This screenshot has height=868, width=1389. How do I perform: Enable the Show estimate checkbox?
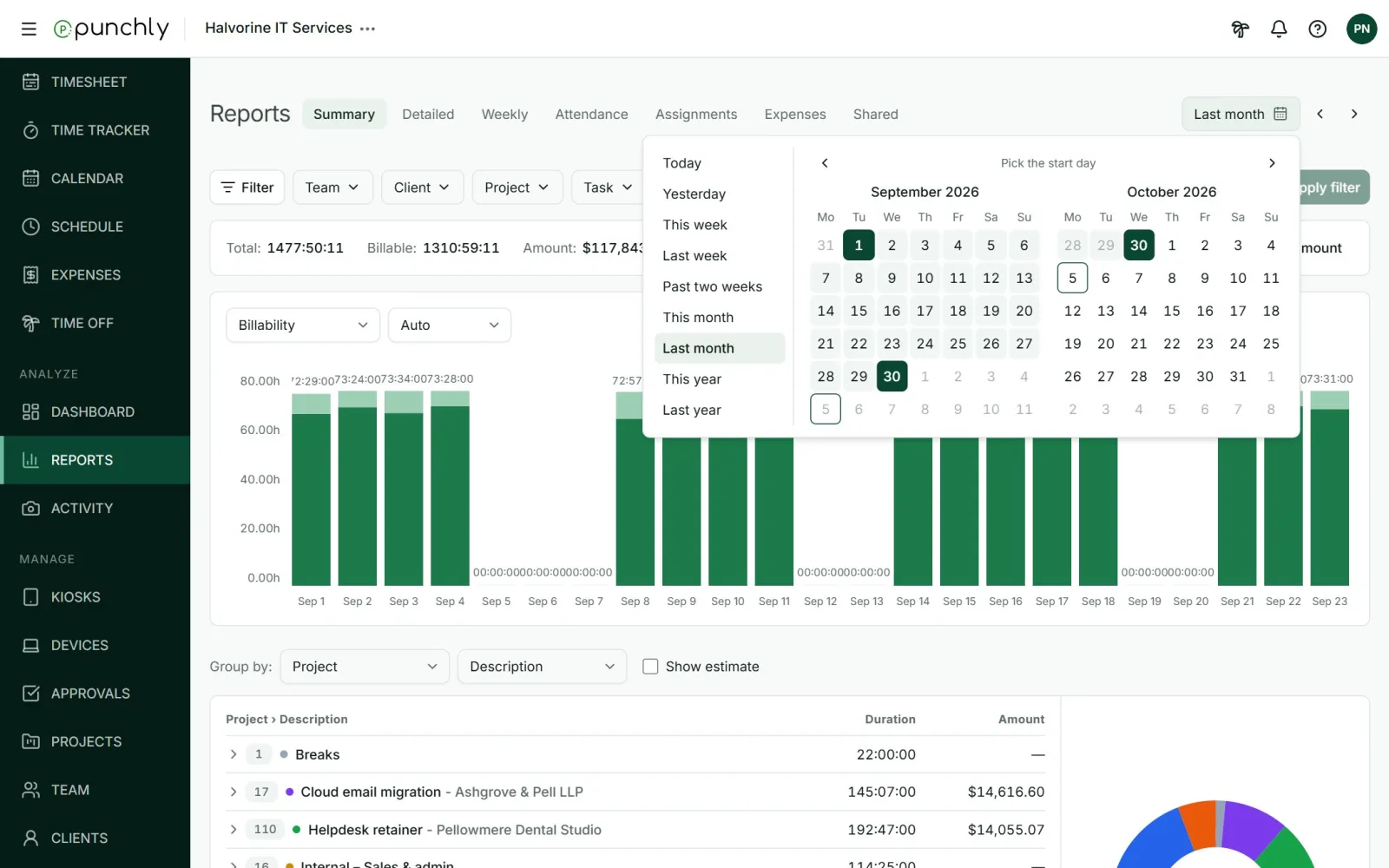650,667
